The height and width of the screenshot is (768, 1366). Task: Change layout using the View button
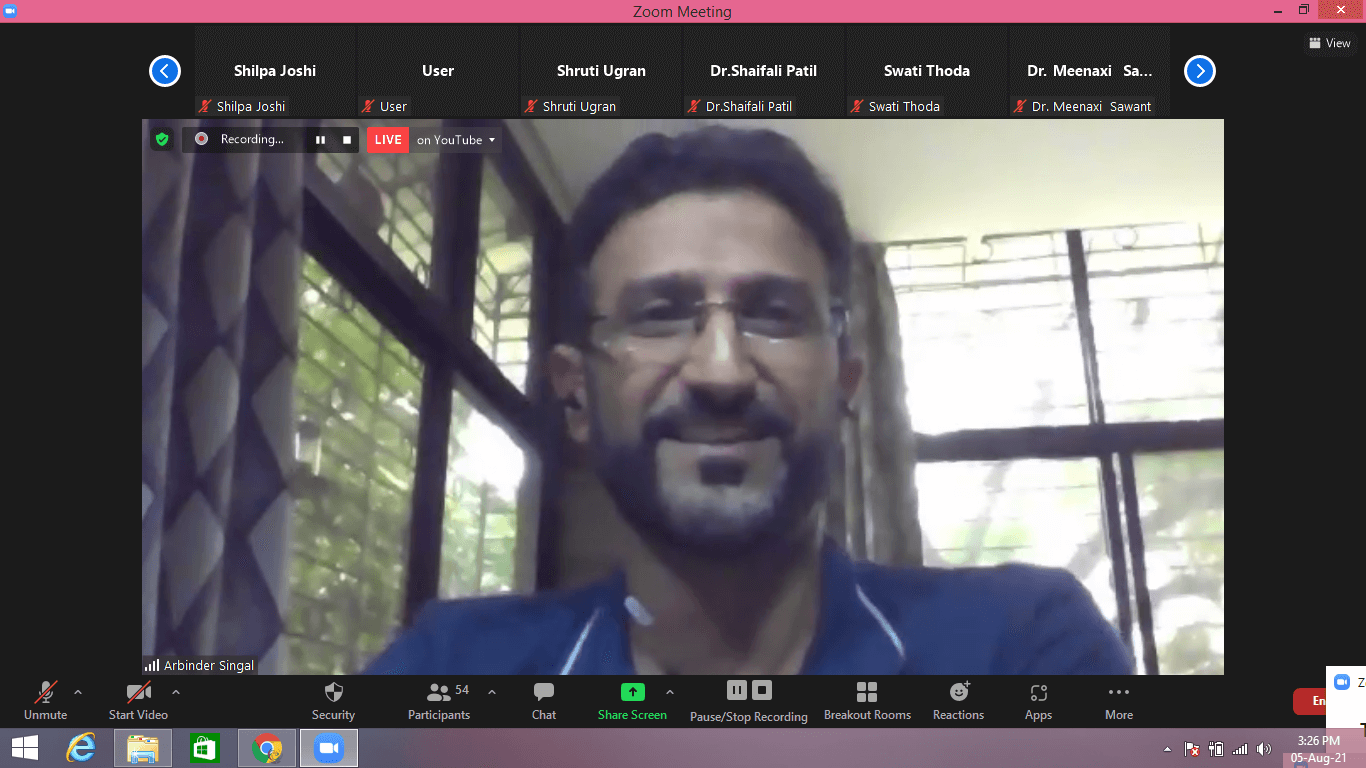(1329, 43)
